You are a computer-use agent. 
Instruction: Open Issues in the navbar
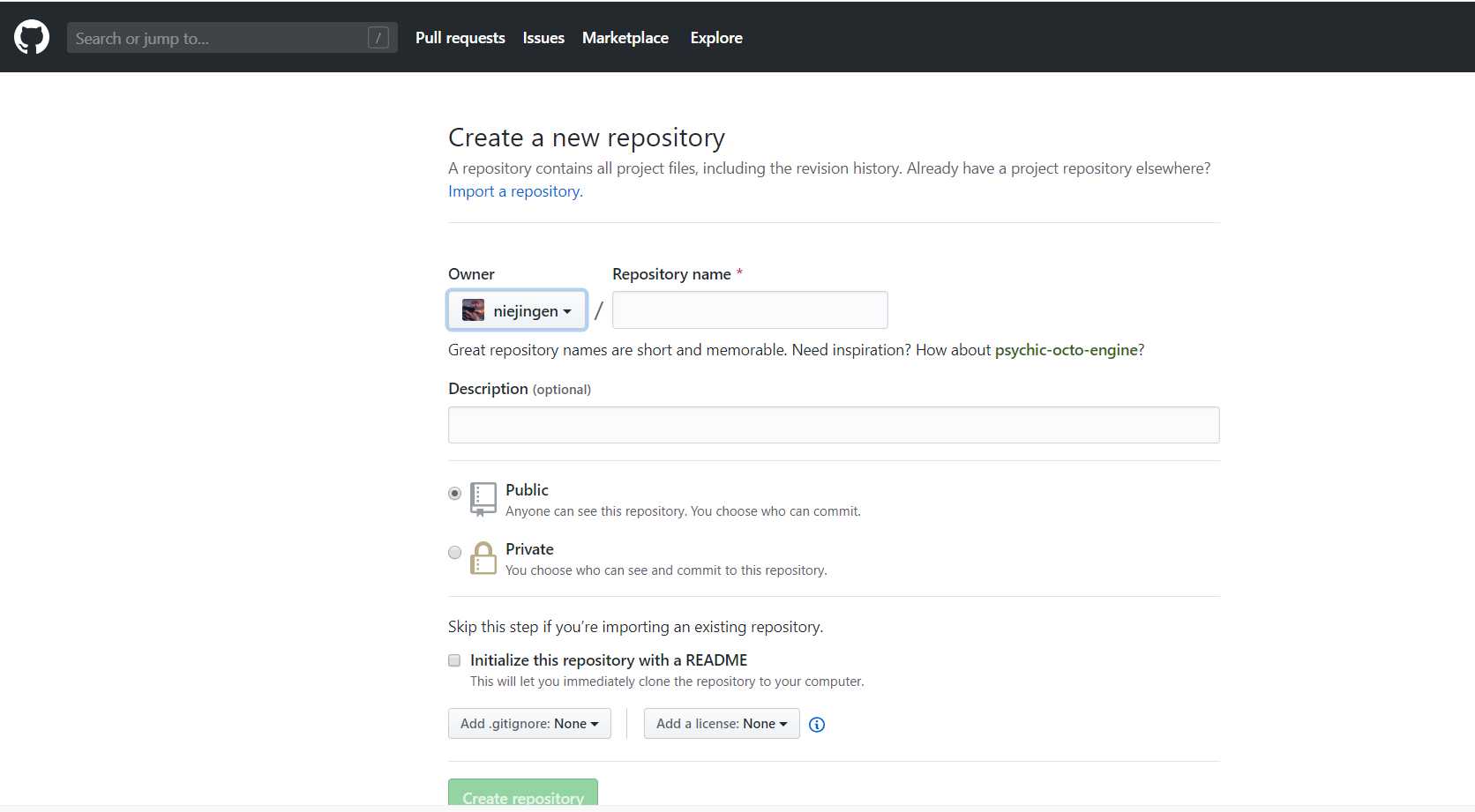pyautogui.click(x=543, y=38)
